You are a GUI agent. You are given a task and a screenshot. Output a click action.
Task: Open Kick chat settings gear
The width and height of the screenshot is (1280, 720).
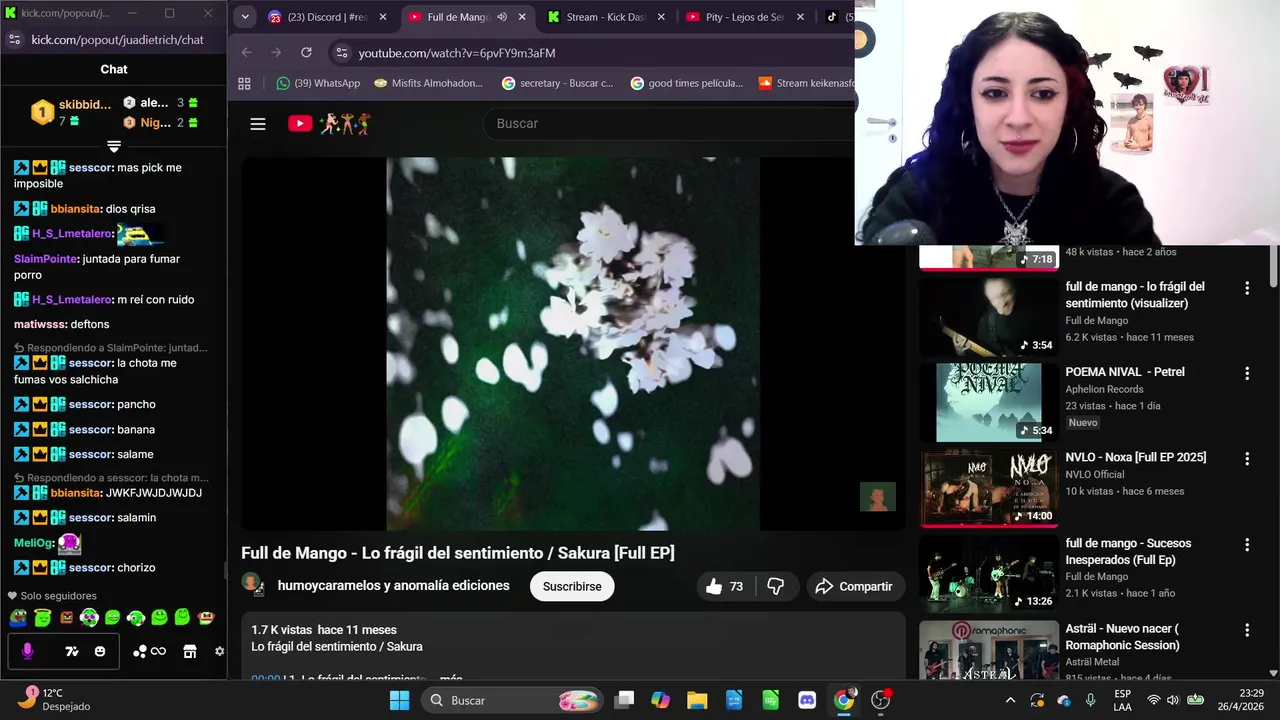click(219, 651)
